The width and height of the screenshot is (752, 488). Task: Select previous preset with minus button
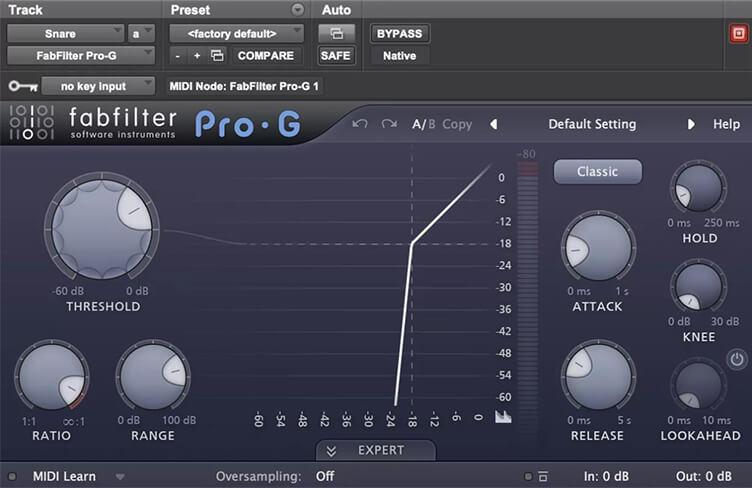(x=177, y=56)
